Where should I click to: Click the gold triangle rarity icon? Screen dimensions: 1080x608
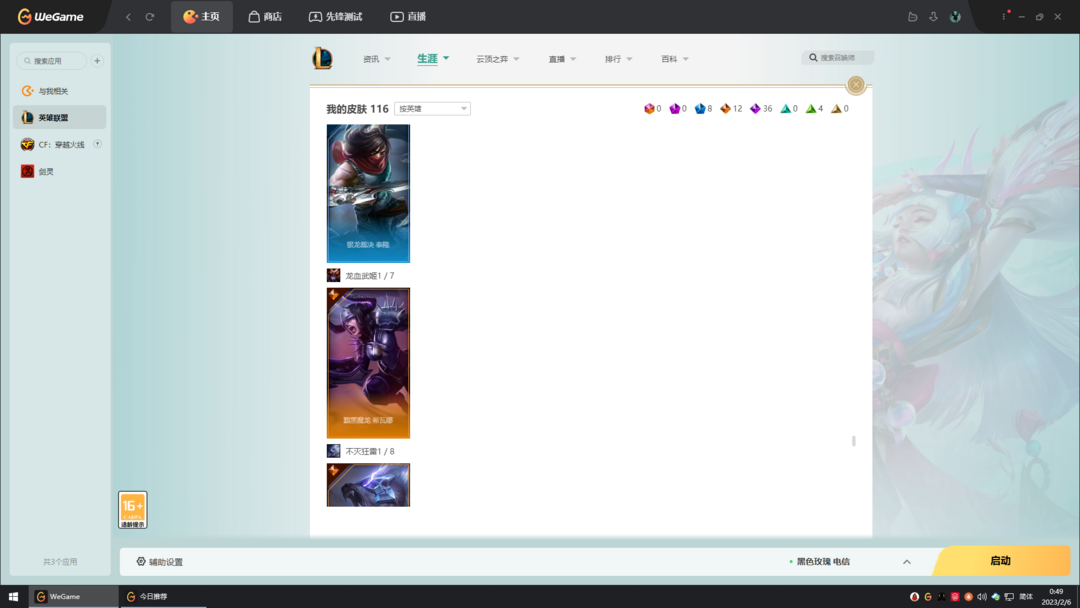tap(836, 109)
